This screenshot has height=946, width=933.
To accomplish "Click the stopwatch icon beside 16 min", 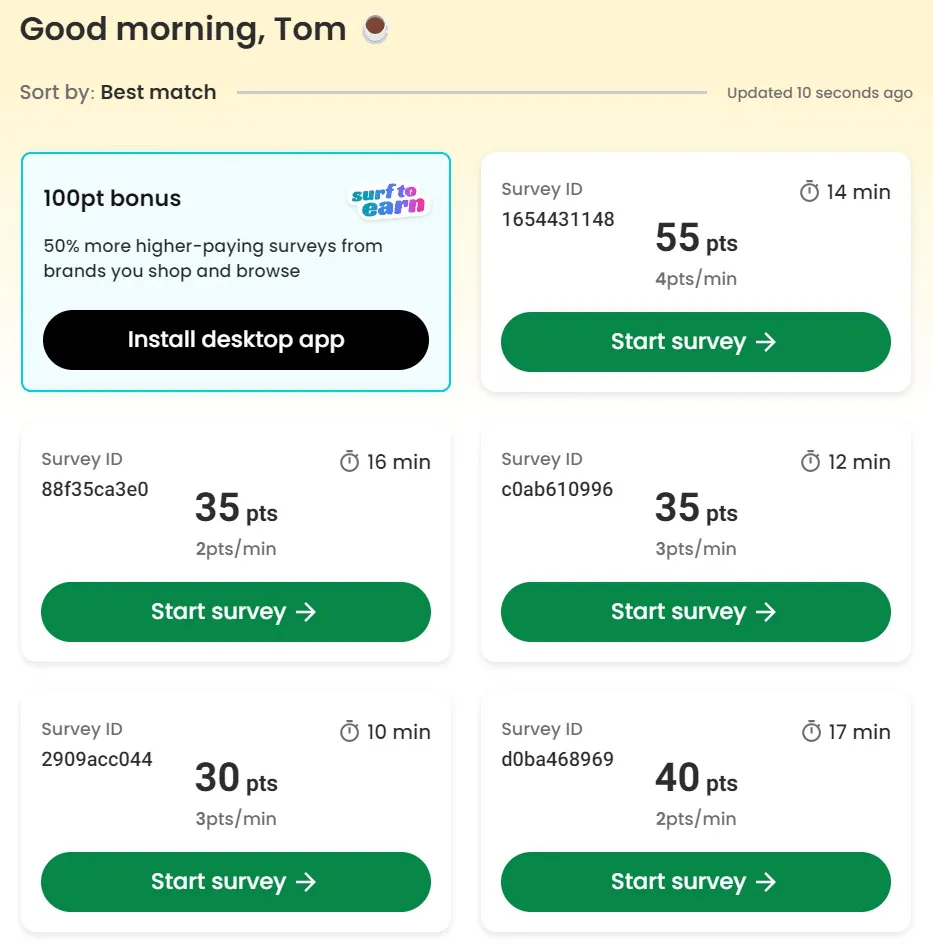I will point(350,462).
